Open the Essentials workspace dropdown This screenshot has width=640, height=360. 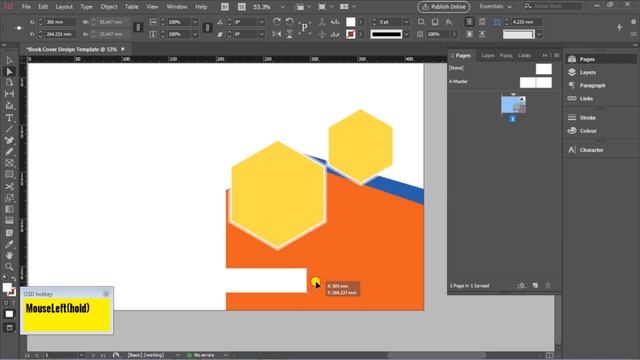tap(495, 7)
